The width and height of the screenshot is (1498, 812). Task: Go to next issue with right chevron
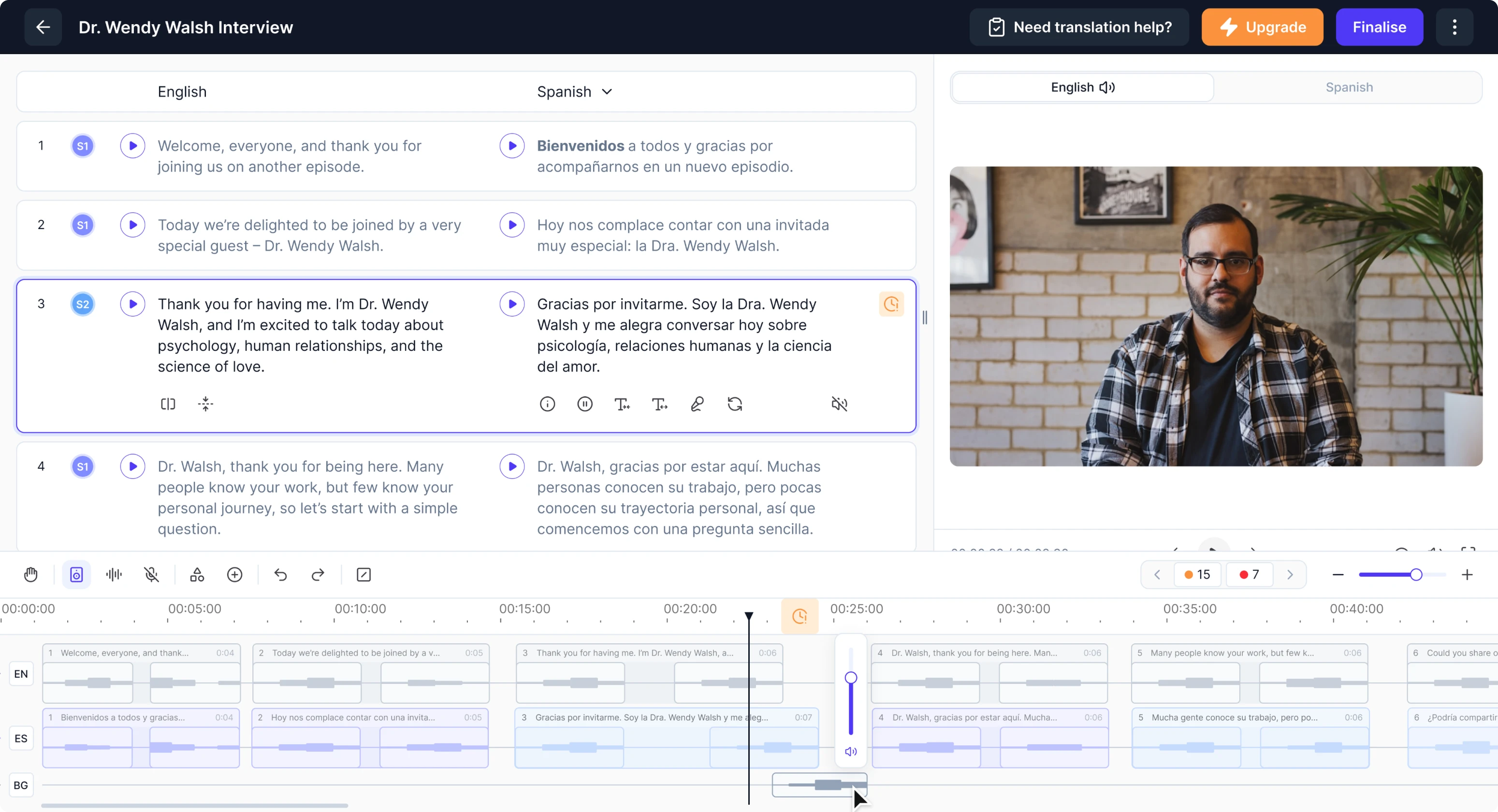1290,575
